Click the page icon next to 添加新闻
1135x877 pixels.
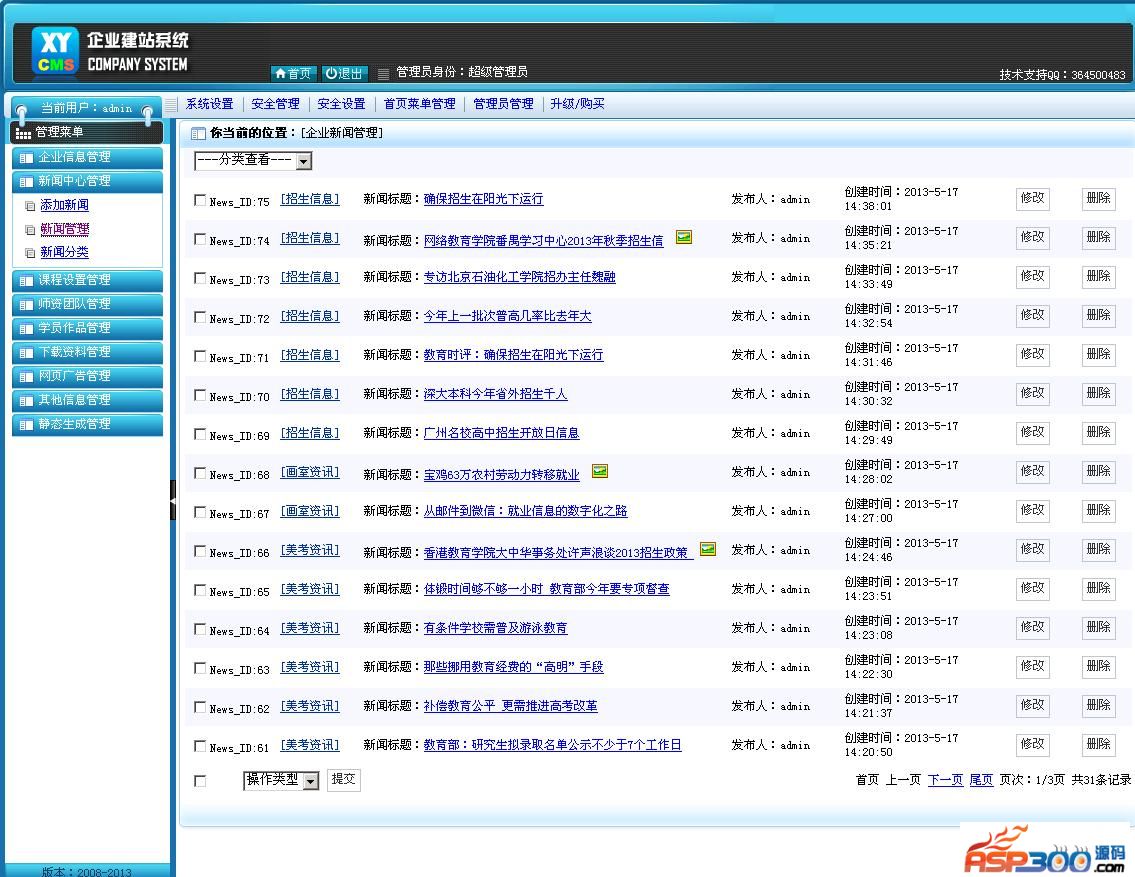click(30, 204)
